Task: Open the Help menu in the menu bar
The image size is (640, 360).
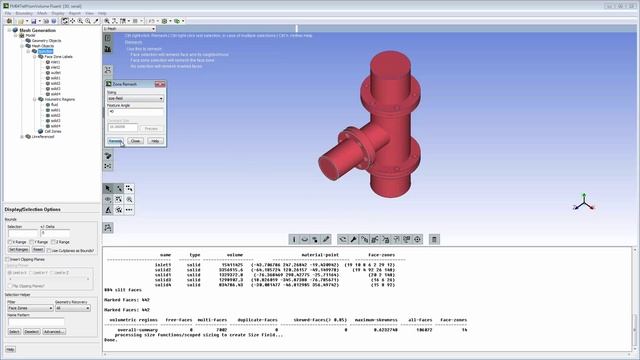Action: (x=102, y=13)
